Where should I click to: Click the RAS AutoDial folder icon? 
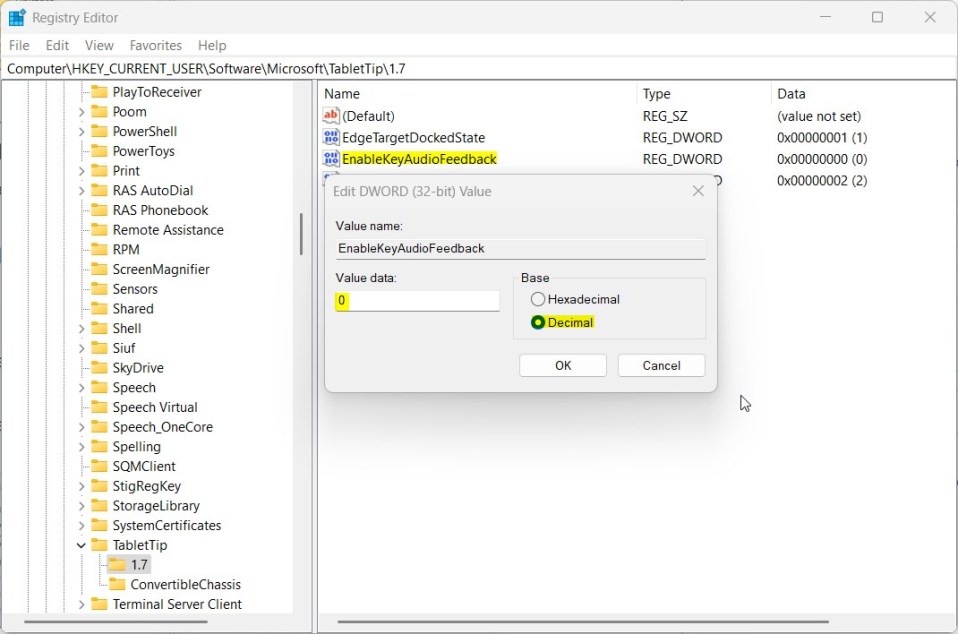coord(98,191)
